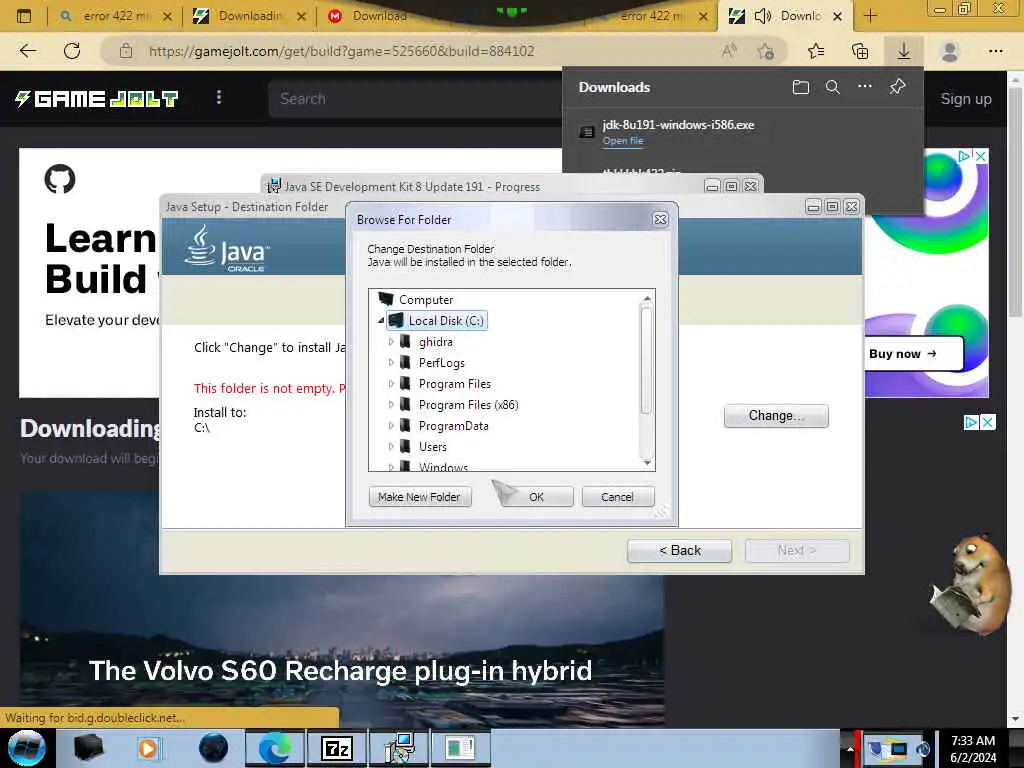1024x768 pixels.
Task: Click Make New Folder button
Action: [x=419, y=497]
